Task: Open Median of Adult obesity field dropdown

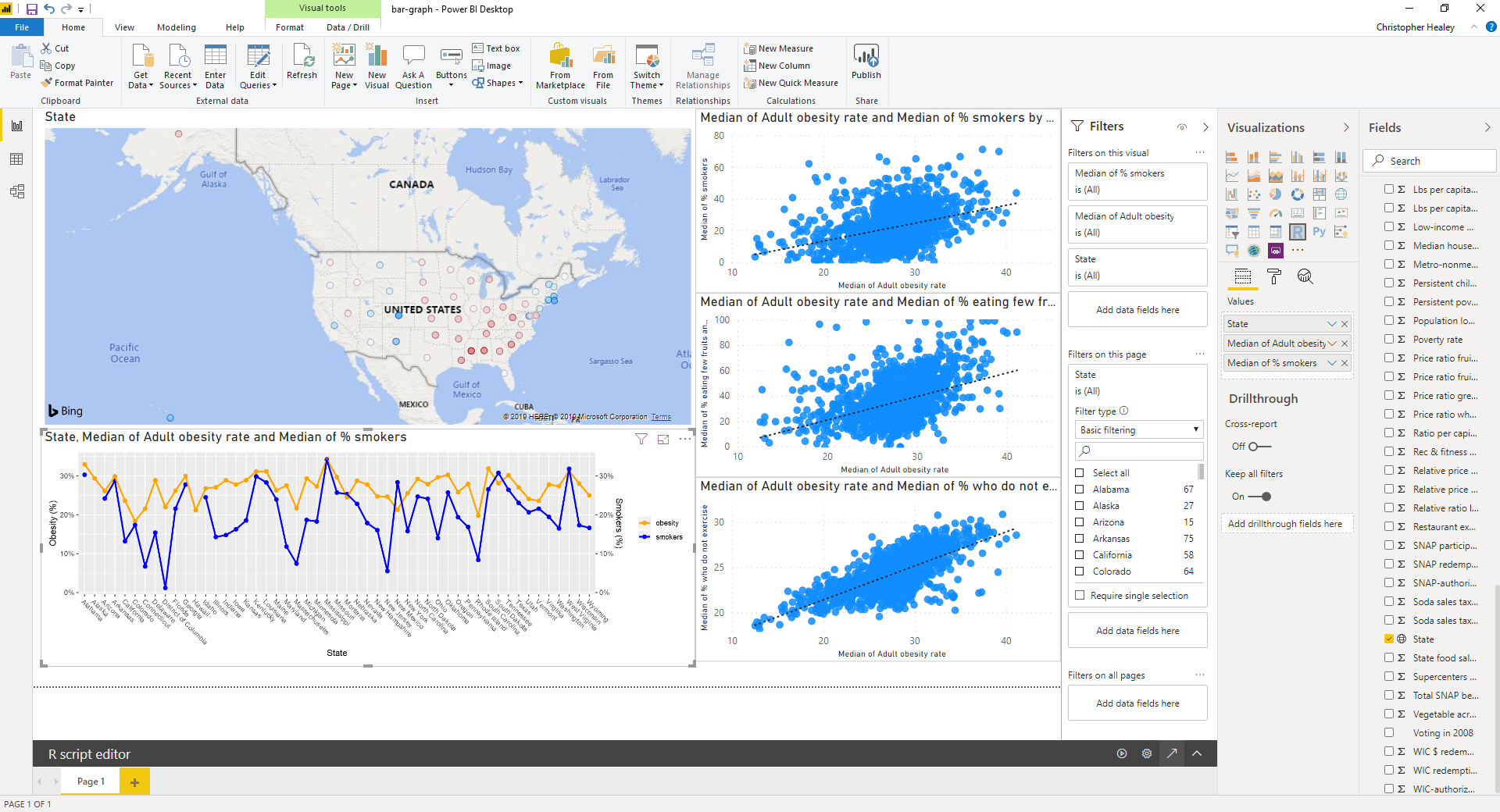Action: tap(1332, 344)
